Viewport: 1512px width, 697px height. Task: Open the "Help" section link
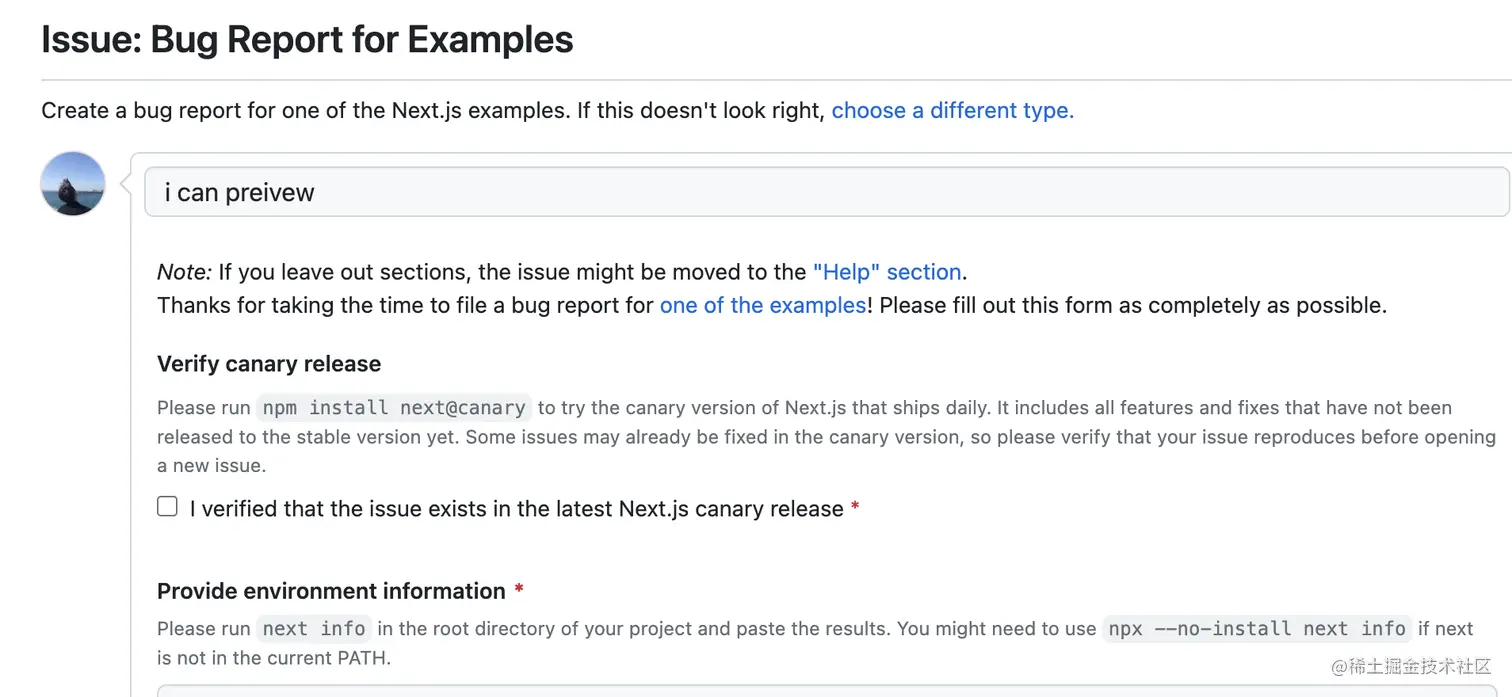886,272
